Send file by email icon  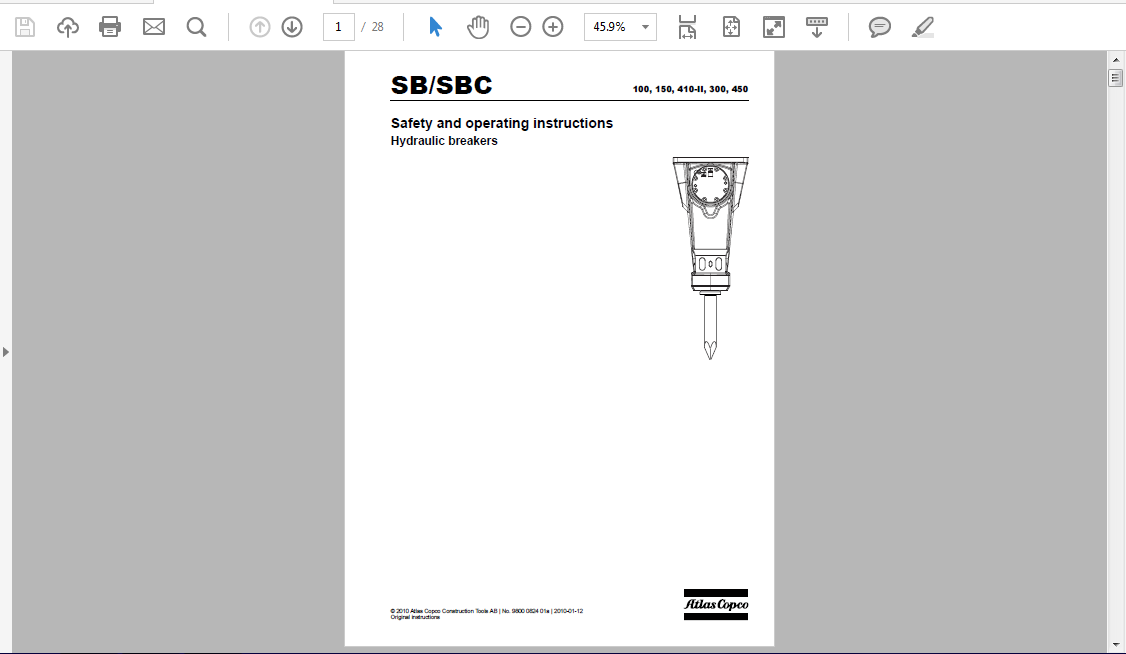154,27
